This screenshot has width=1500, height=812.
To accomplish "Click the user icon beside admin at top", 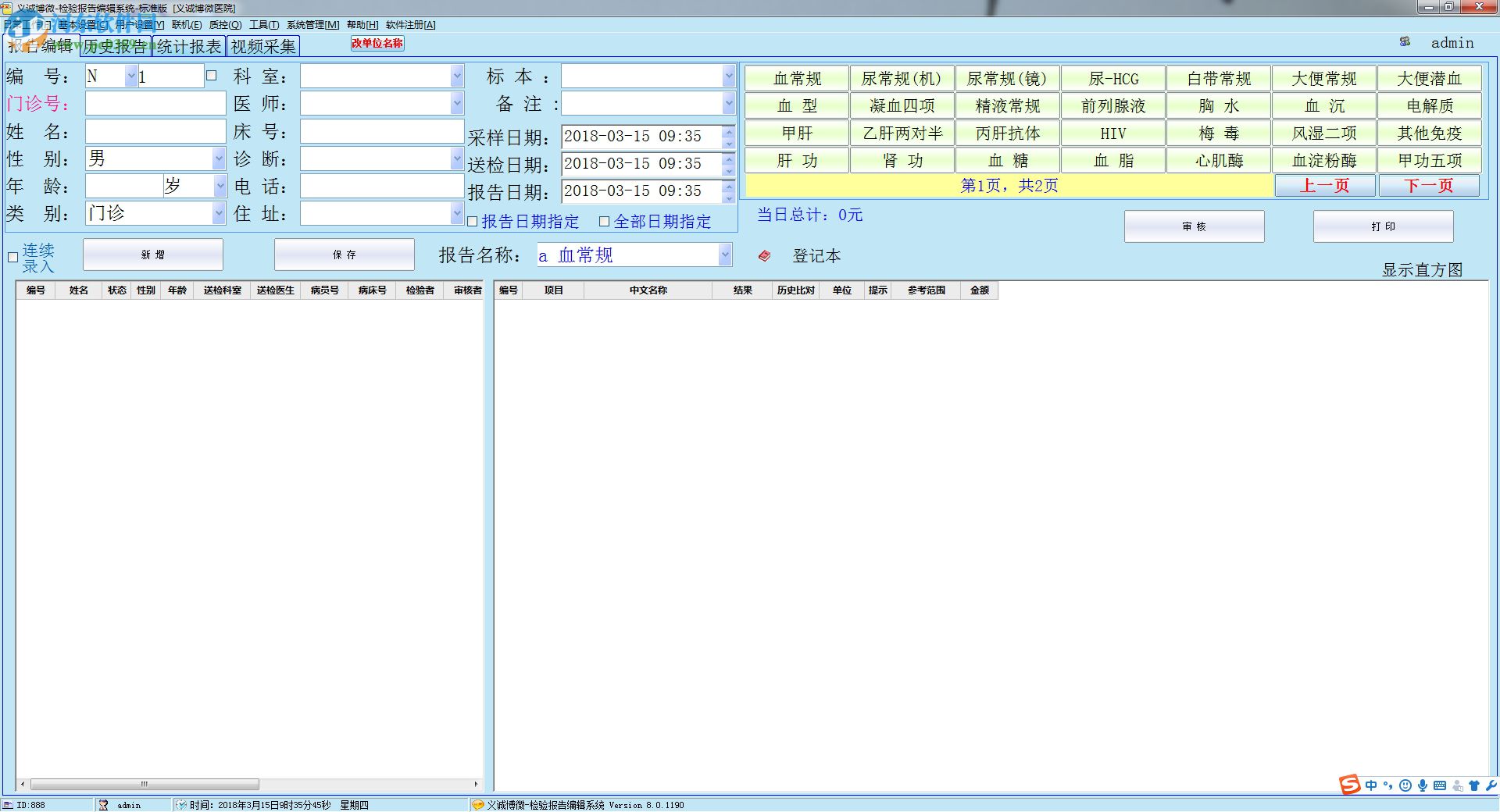I will pos(1405,42).
